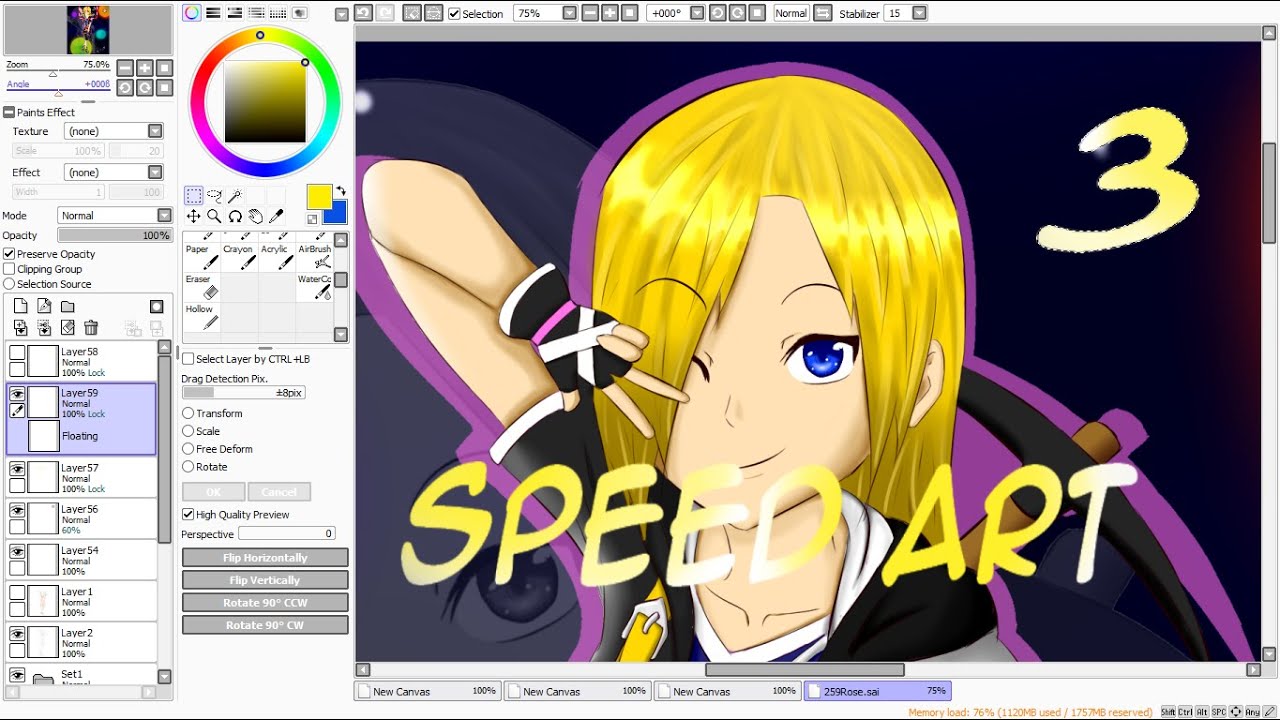Click Rotate 90° CCW button

[265, 602]
